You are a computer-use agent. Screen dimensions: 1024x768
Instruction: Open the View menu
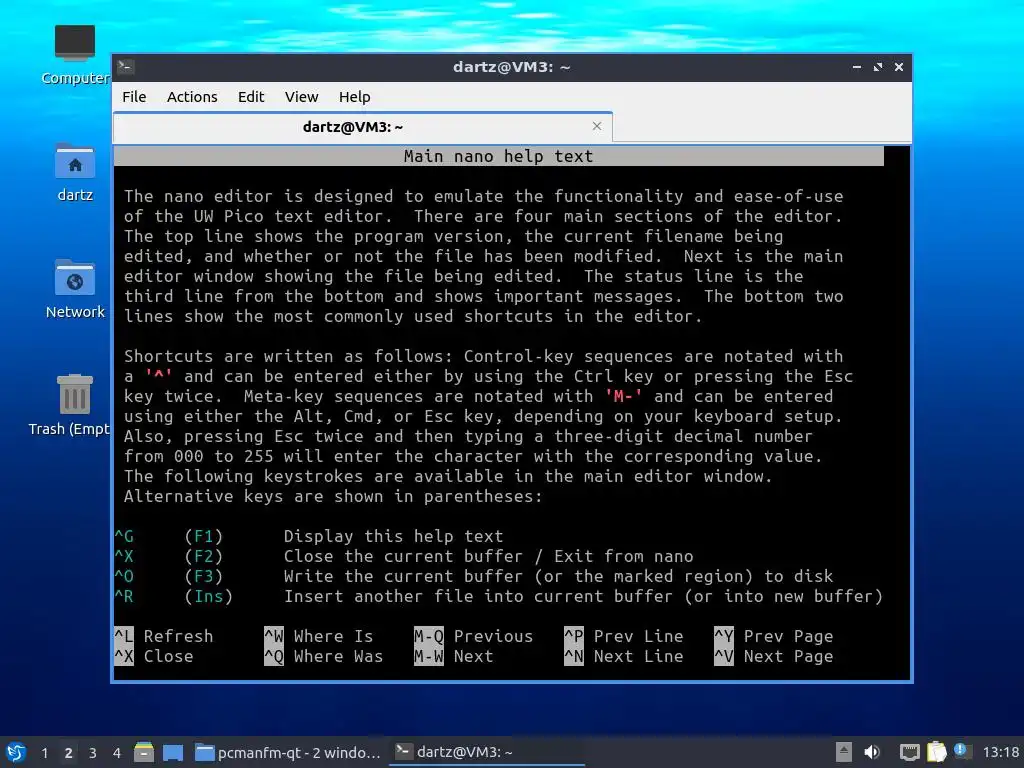coord(301,97)
